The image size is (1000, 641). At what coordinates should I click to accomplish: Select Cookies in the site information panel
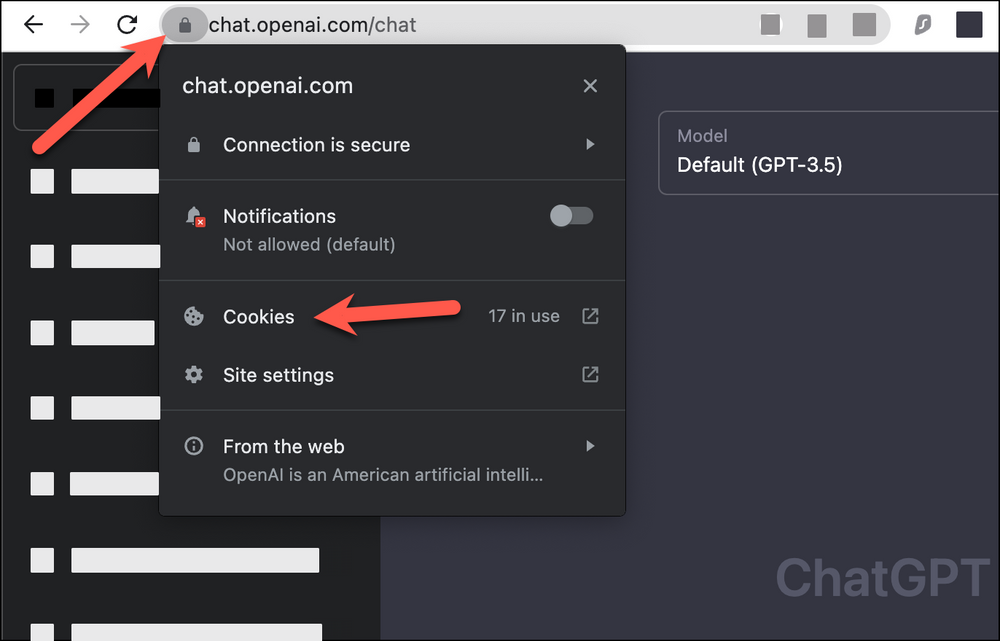[258, 316]
